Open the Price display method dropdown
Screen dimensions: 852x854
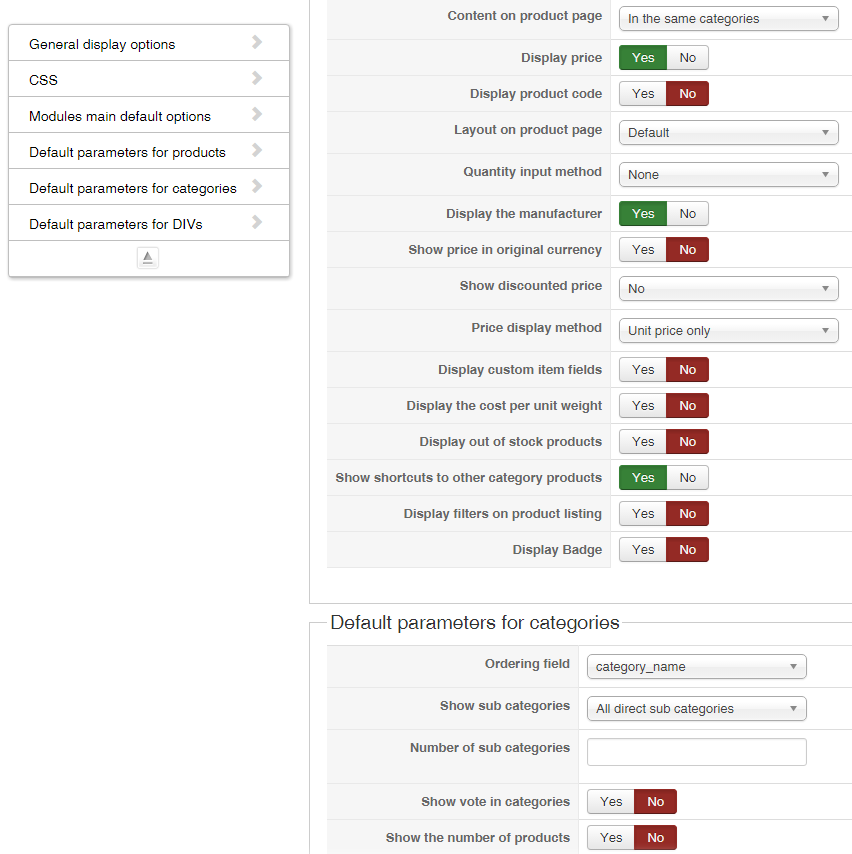728,331
